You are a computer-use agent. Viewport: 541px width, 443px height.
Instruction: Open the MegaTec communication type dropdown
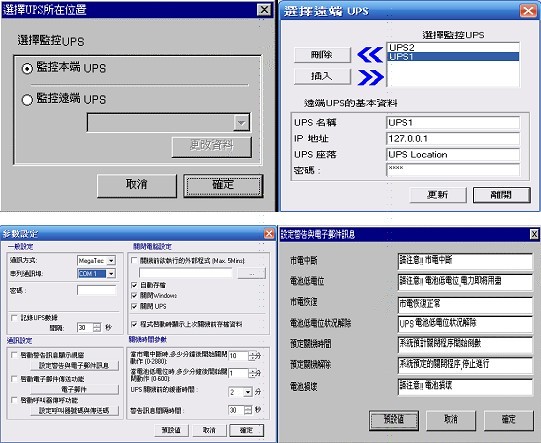point(111,261)
